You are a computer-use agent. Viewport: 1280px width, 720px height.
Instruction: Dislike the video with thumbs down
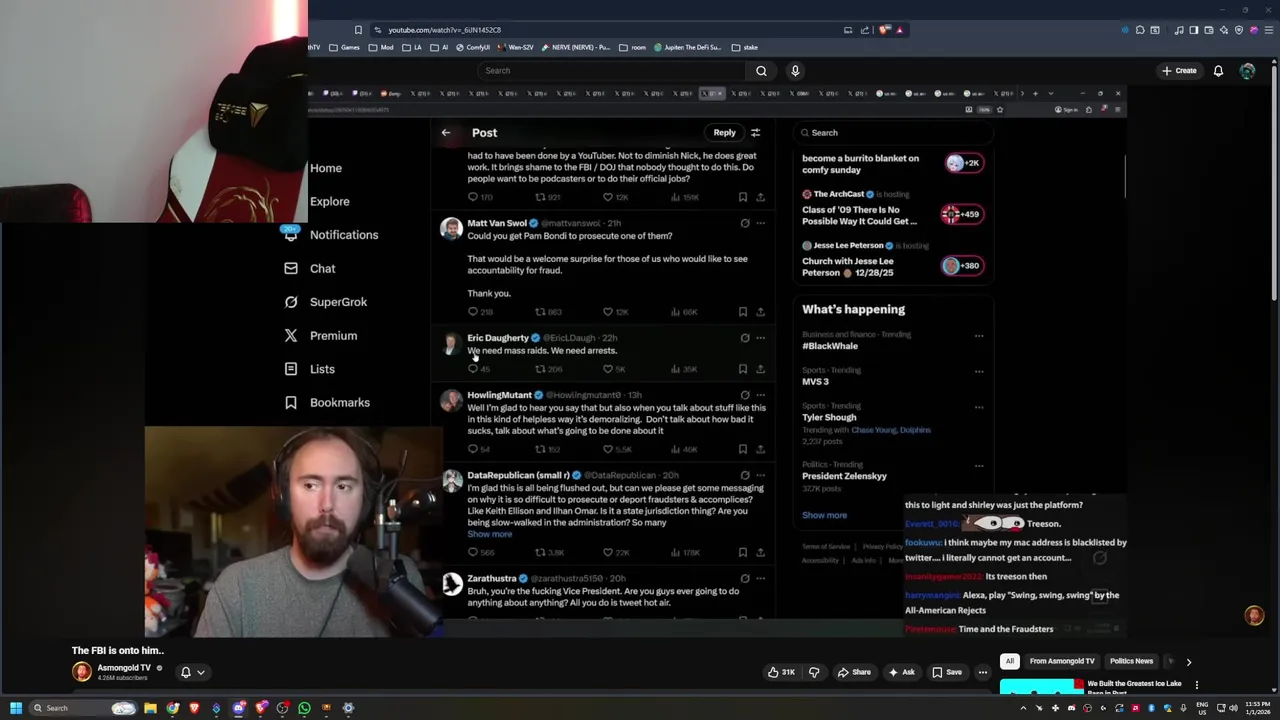(x=813, y=672)
